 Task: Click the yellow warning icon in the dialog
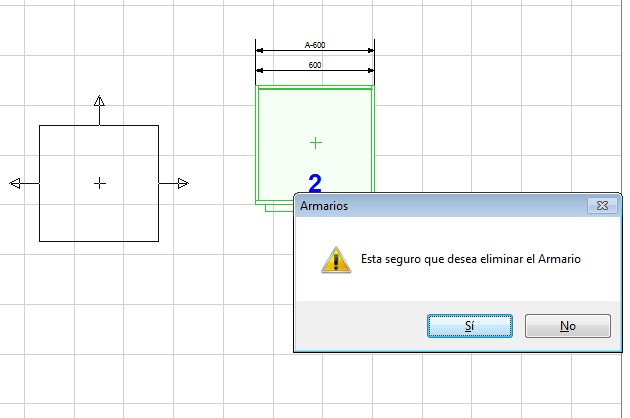point(336,260)
